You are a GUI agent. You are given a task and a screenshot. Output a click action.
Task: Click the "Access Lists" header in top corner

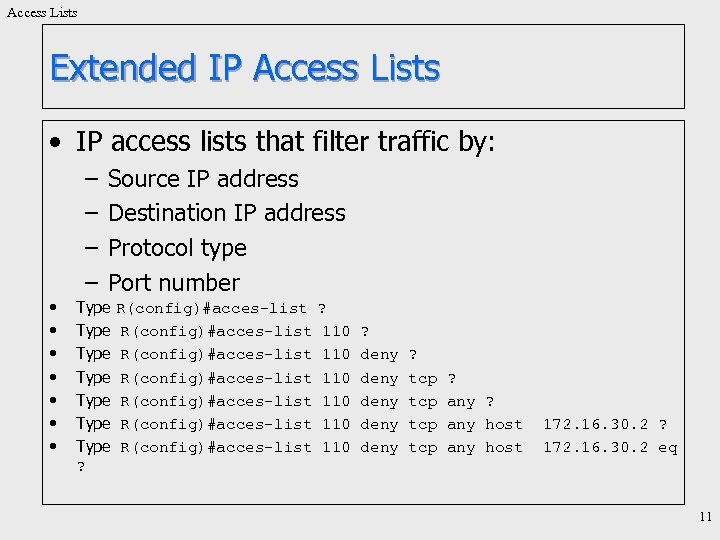42,12
